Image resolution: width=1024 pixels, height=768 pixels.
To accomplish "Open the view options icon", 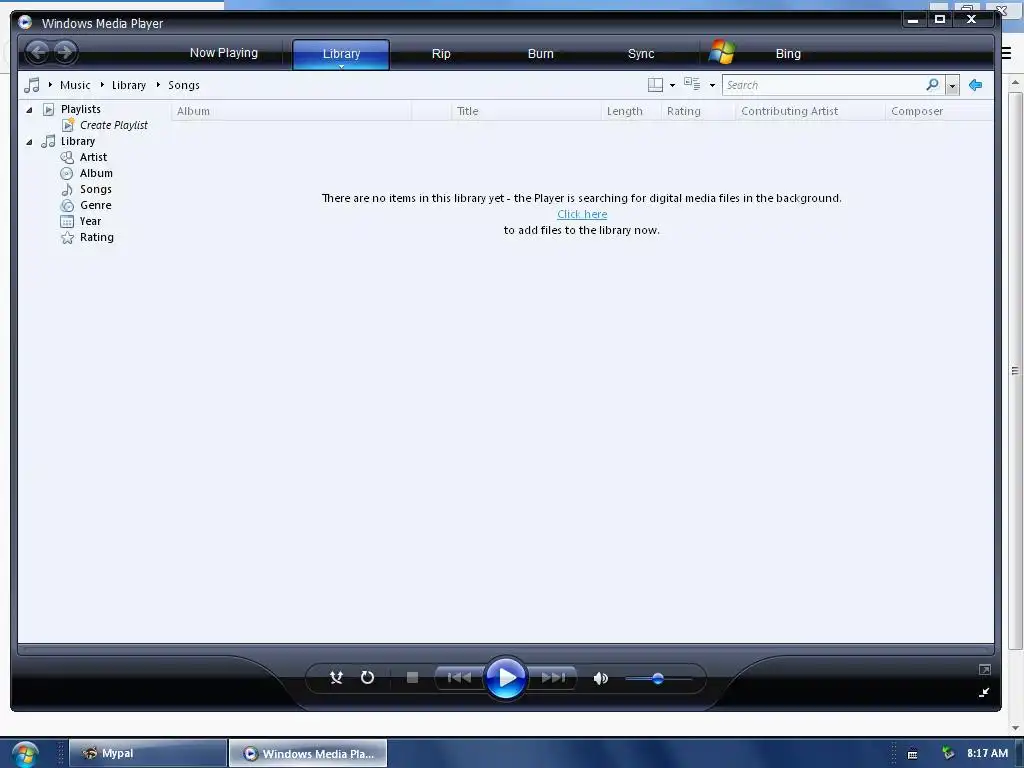I will 692,84.
